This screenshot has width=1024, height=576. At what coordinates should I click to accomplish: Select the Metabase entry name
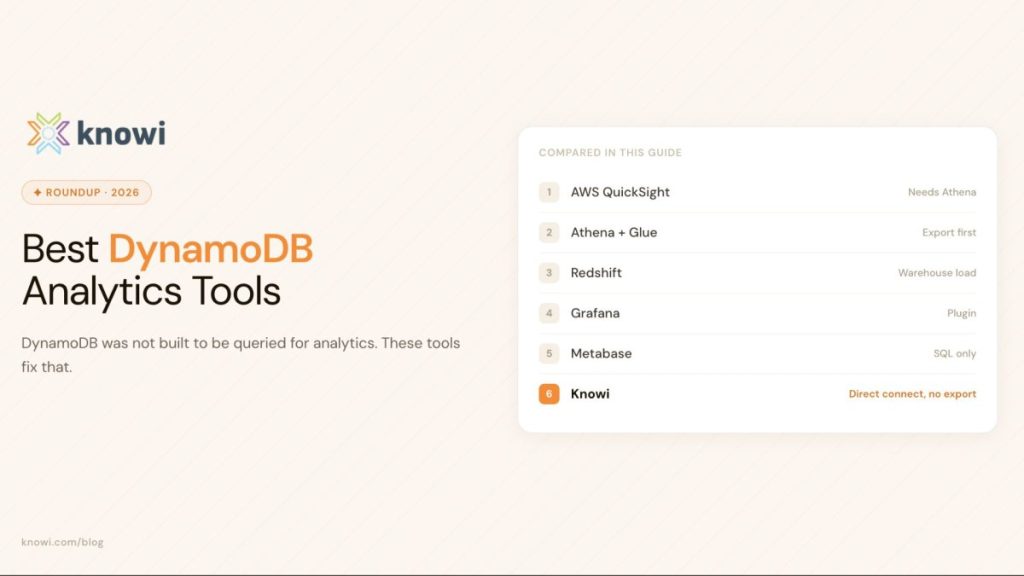point(601,353)
